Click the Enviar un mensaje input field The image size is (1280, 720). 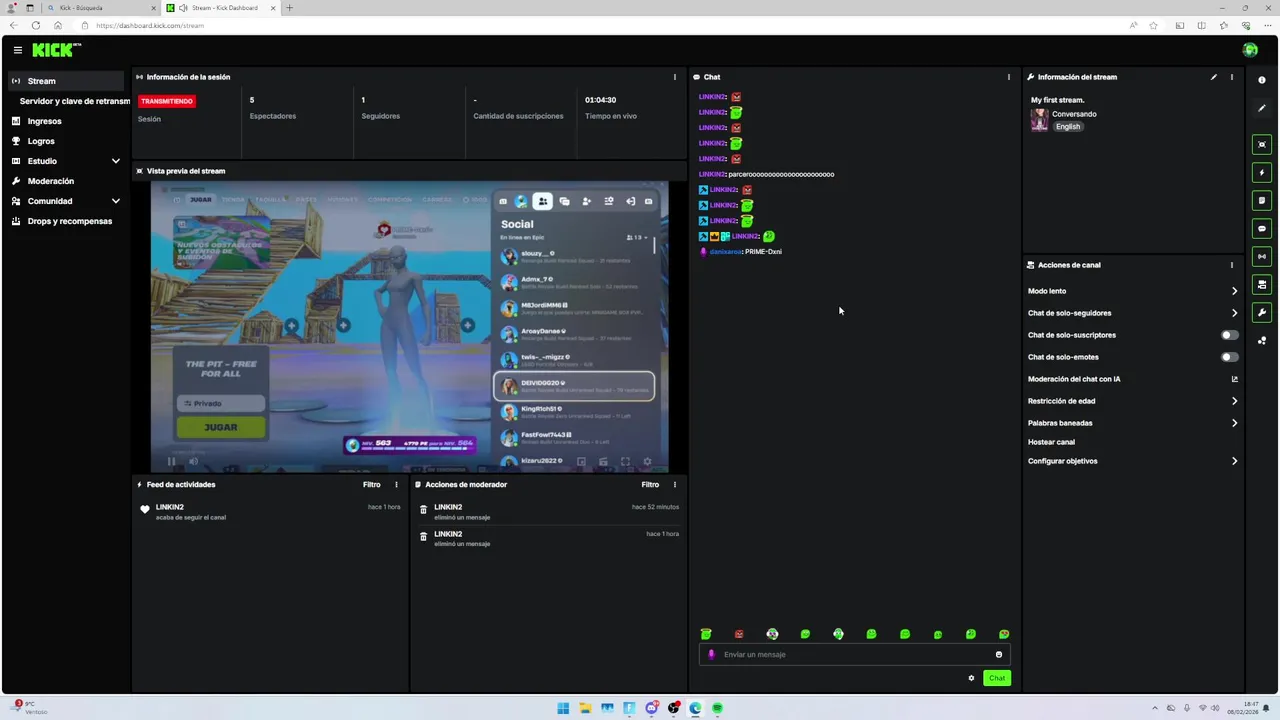(855, 655)
